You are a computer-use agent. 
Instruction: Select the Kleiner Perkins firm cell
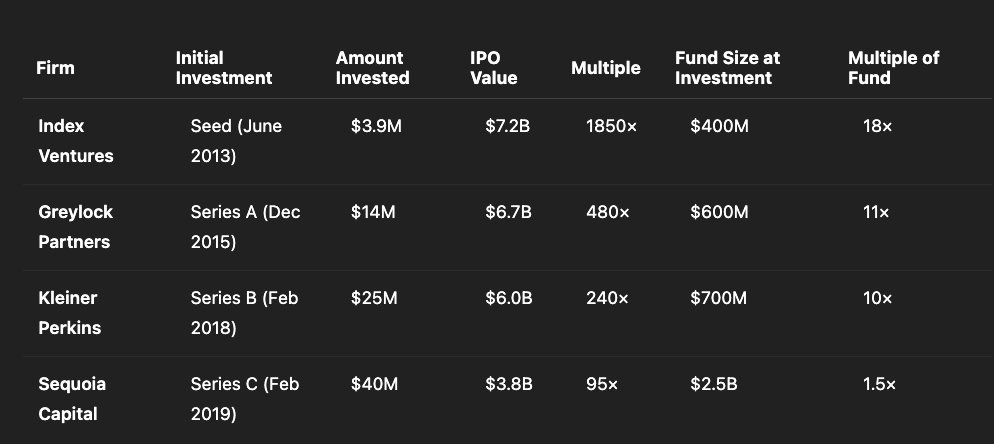69,313
